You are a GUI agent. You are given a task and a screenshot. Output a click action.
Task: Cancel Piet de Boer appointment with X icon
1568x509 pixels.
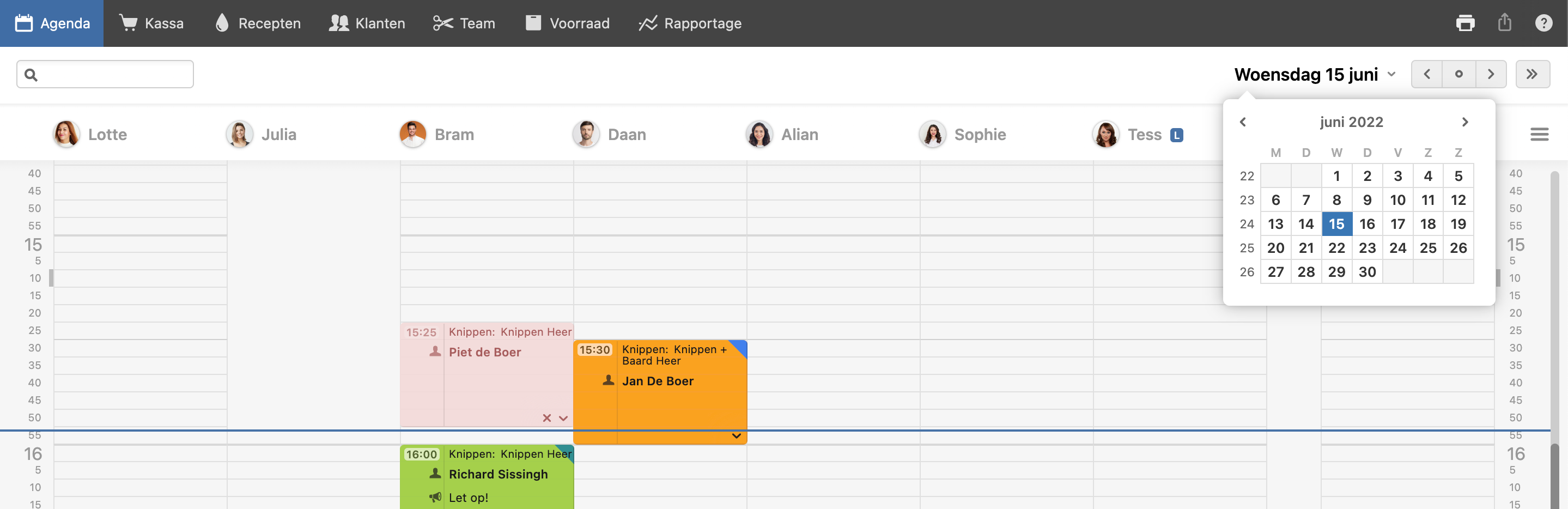pyautogui.click(x=546, y=417)
